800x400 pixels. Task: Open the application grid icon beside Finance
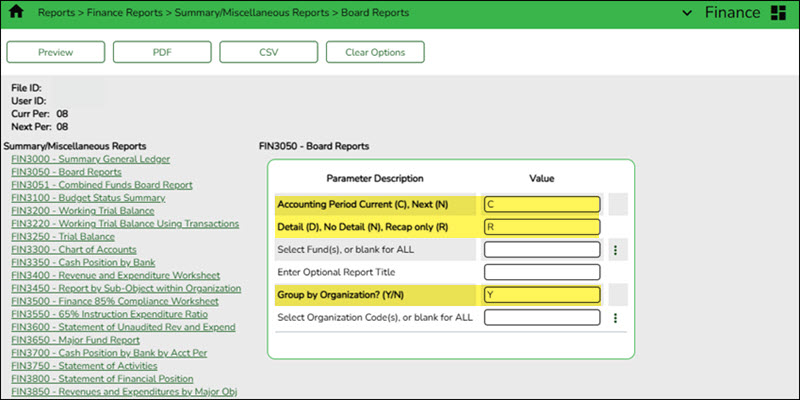(779, 13)
